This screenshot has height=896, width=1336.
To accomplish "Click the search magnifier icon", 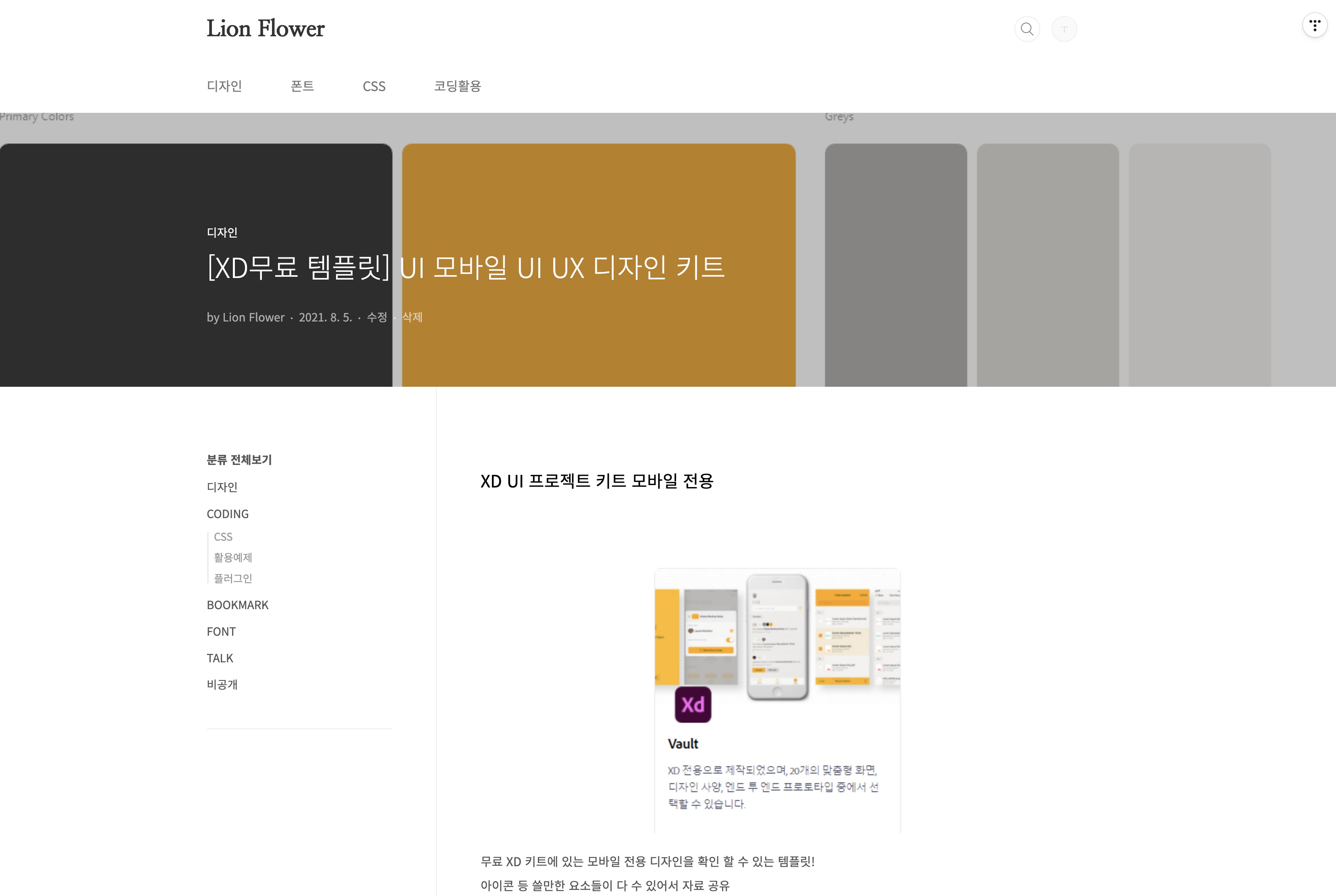I will coord(1027,29).
